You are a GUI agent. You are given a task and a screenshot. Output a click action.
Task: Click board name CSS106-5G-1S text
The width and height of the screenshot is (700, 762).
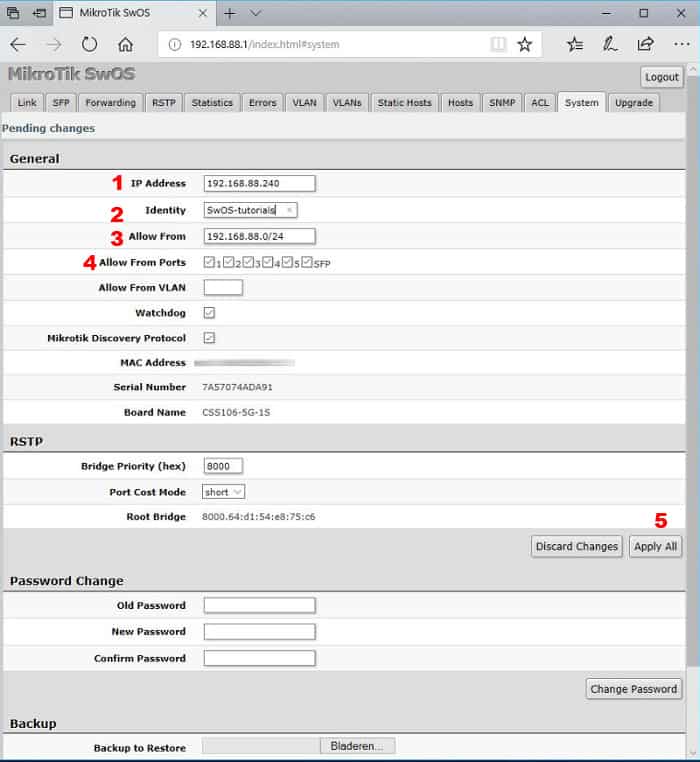(236, 413)
